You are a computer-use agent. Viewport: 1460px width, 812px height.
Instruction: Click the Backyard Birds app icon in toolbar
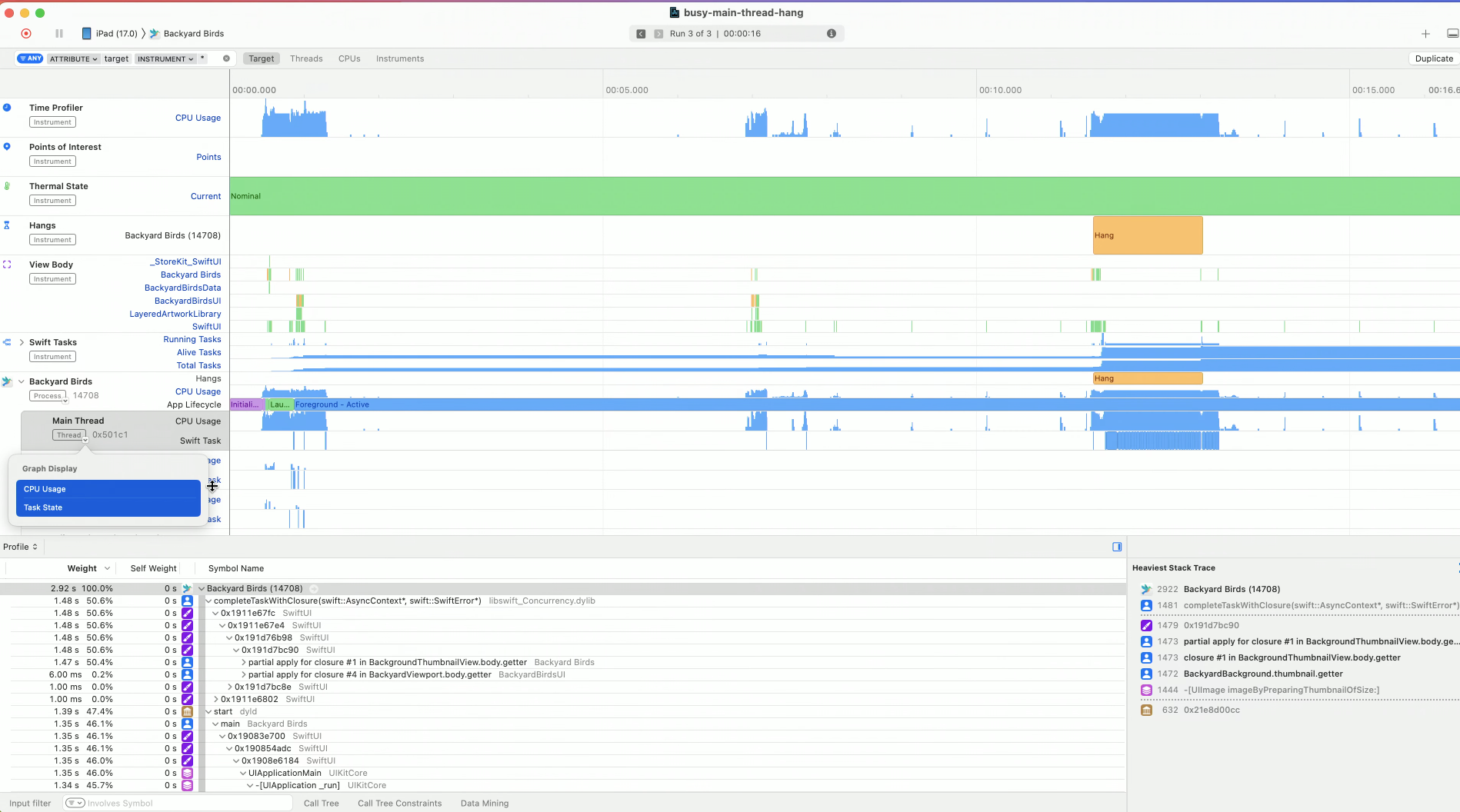[155, 34]
